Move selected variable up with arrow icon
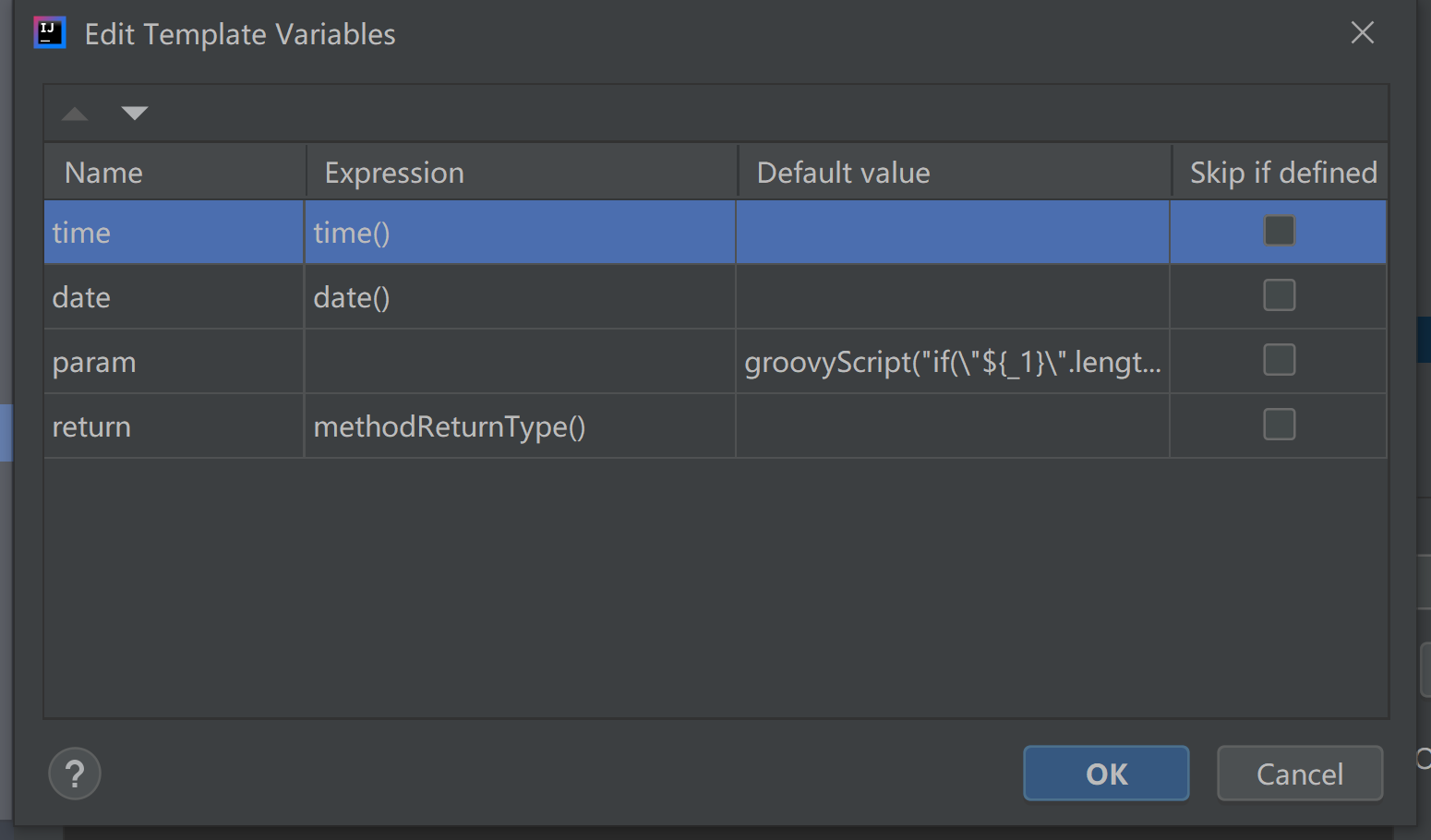1431x840 pixels. pyautogui.click(x=75, y=114)
